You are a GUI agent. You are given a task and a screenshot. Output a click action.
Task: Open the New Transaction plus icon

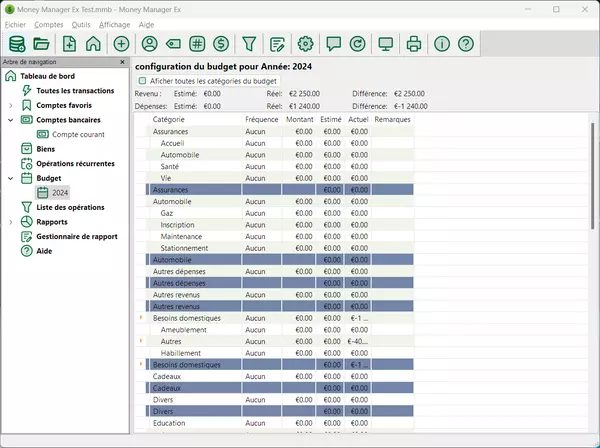(121, 43)
